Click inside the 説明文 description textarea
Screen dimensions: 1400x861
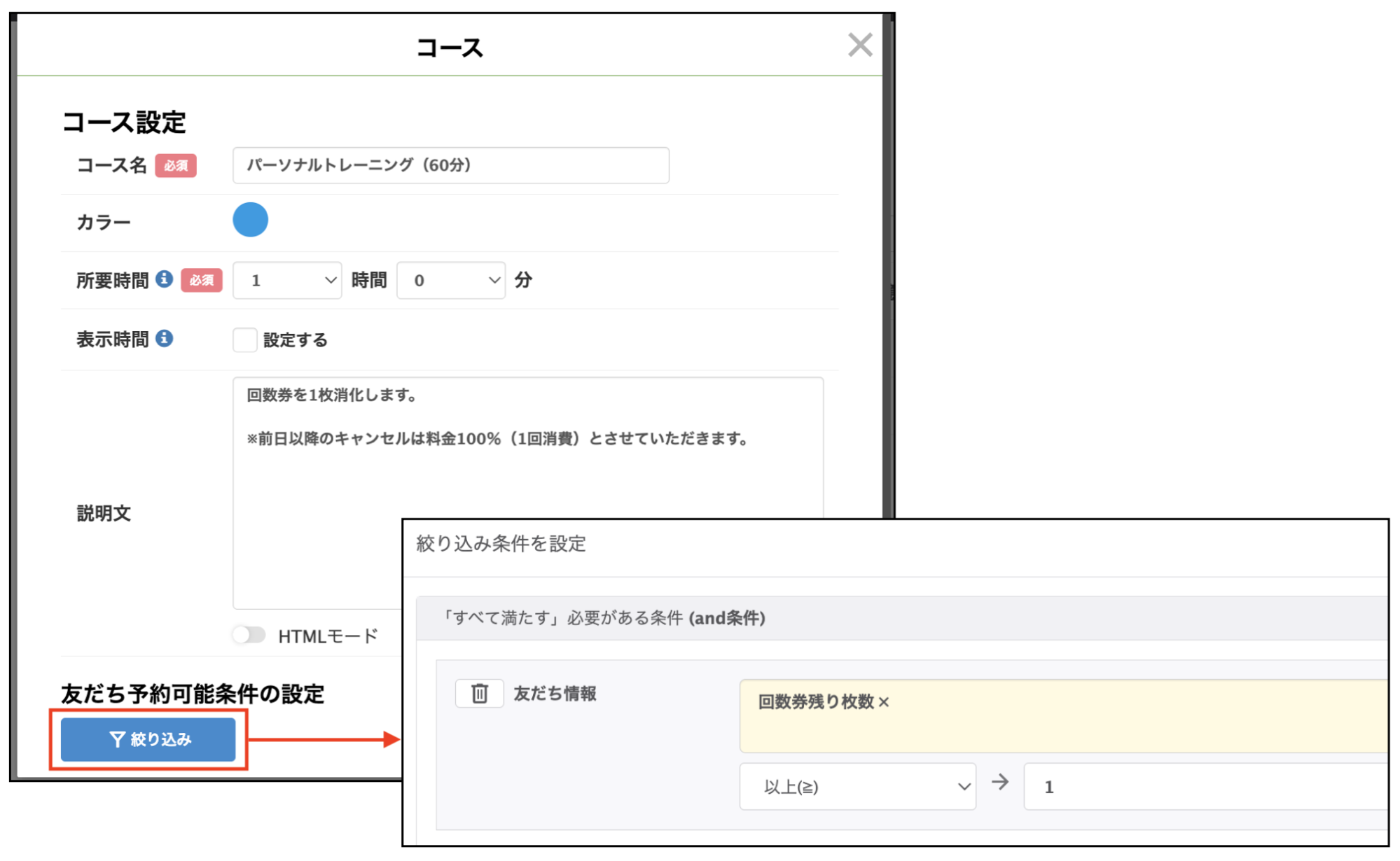tap(490, 490)
